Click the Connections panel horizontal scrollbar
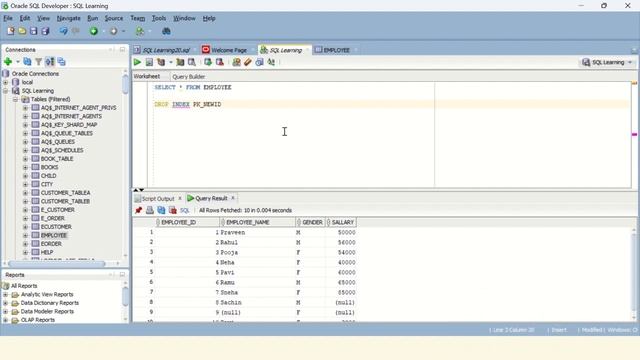 (x=56, y=264)
